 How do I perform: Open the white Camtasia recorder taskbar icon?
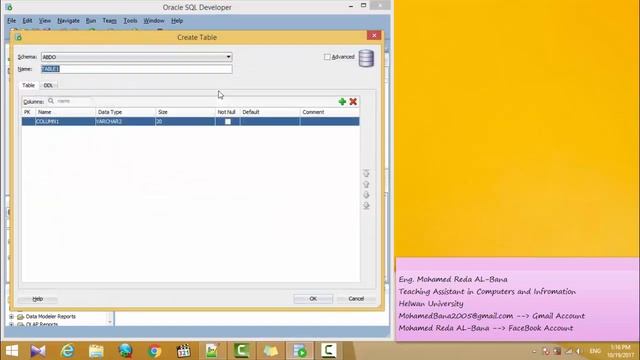coord(329,351)
